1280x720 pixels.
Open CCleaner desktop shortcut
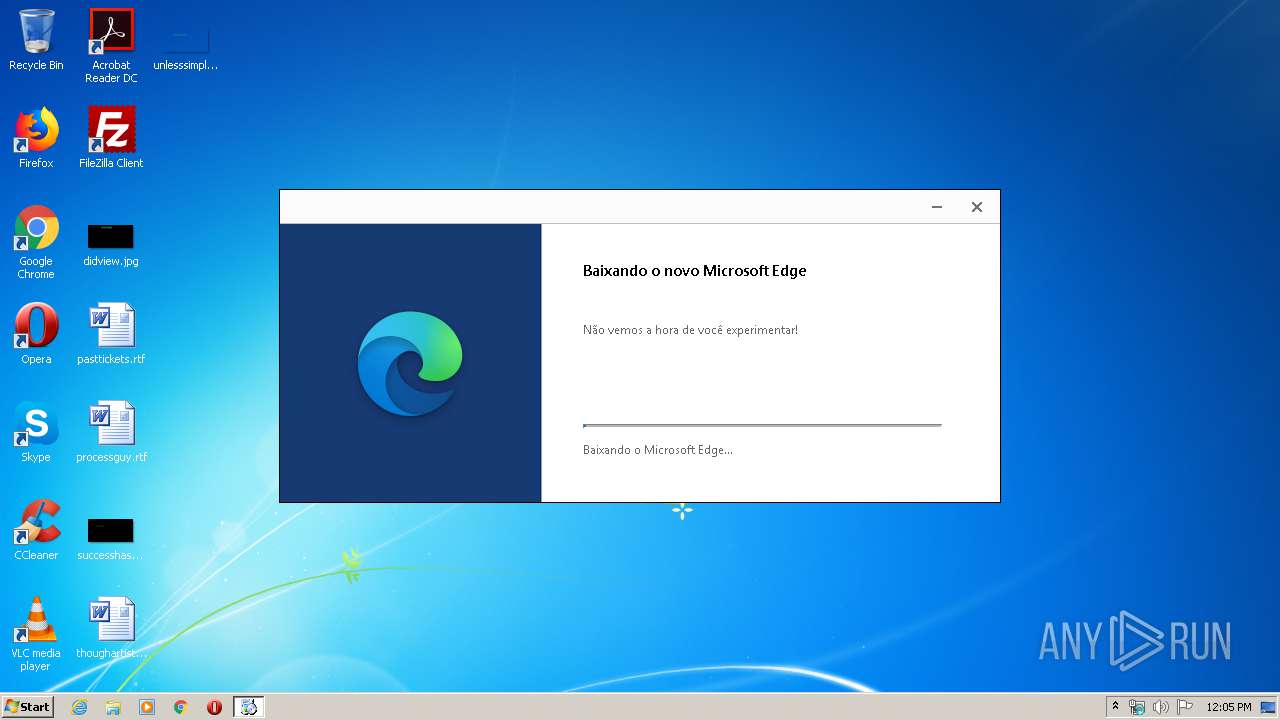[x=36, y=530]
